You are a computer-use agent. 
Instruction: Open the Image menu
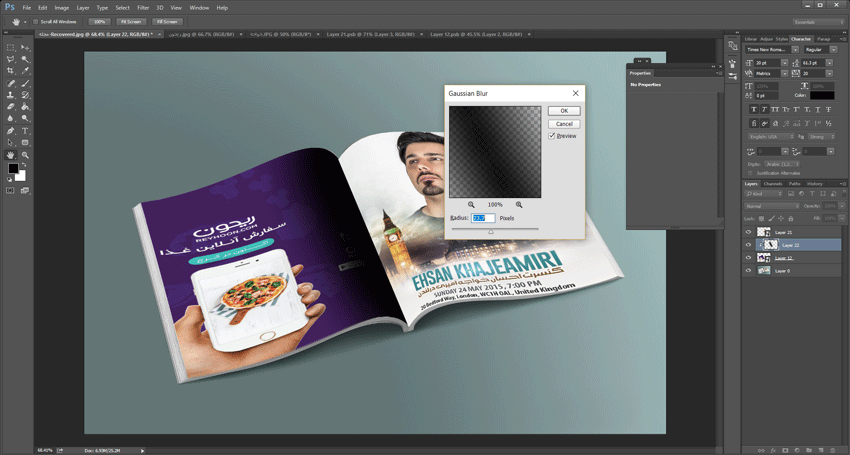[62, 8]
